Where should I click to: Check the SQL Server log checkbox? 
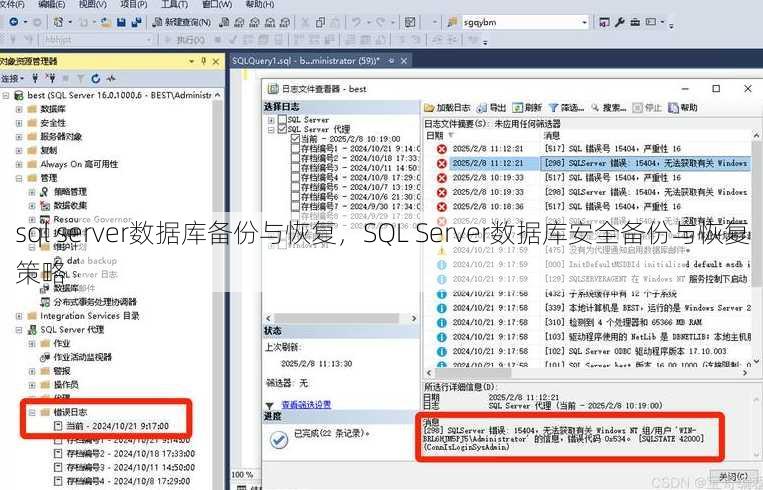point(282,119)
